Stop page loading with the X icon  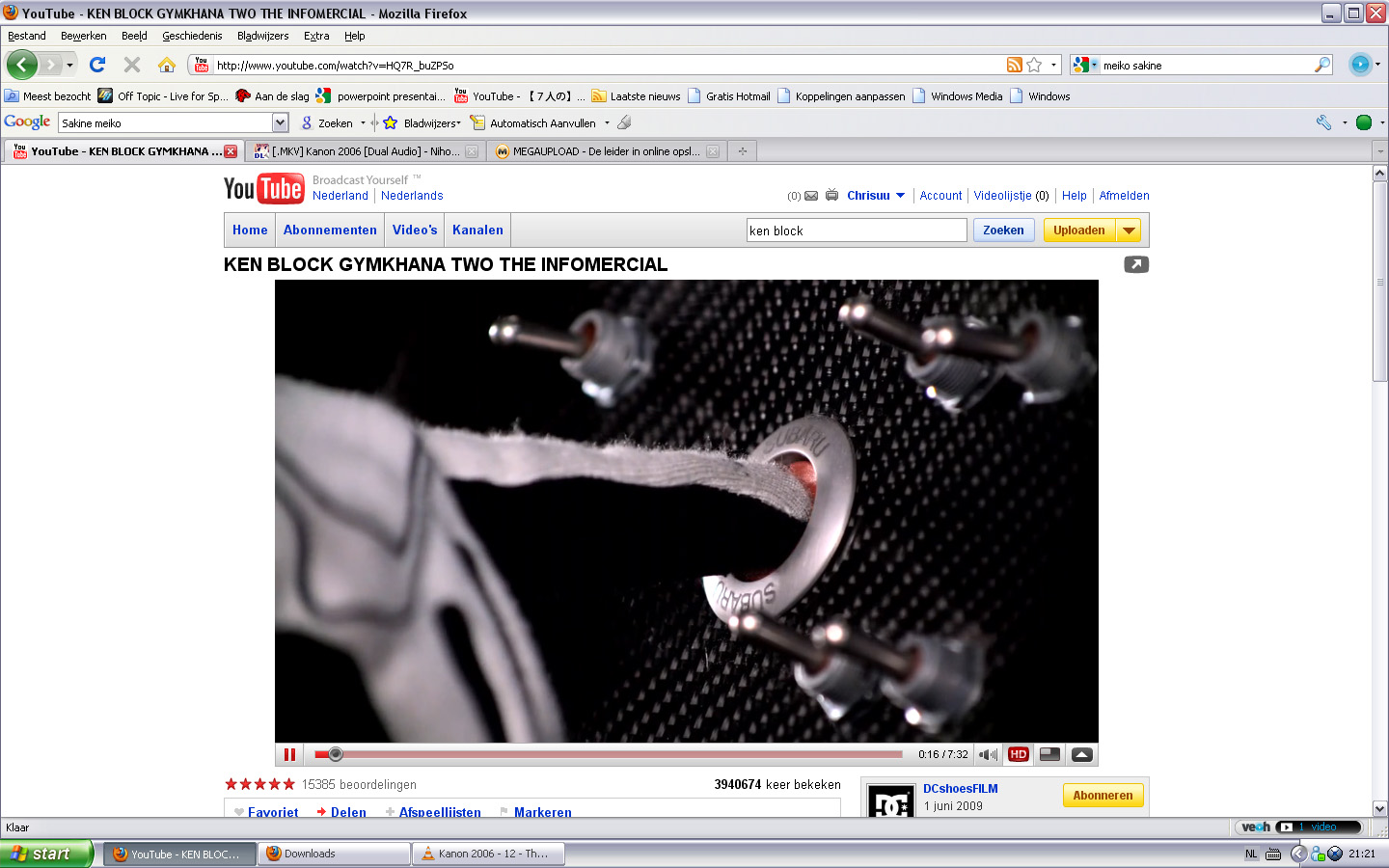[132, 65]
